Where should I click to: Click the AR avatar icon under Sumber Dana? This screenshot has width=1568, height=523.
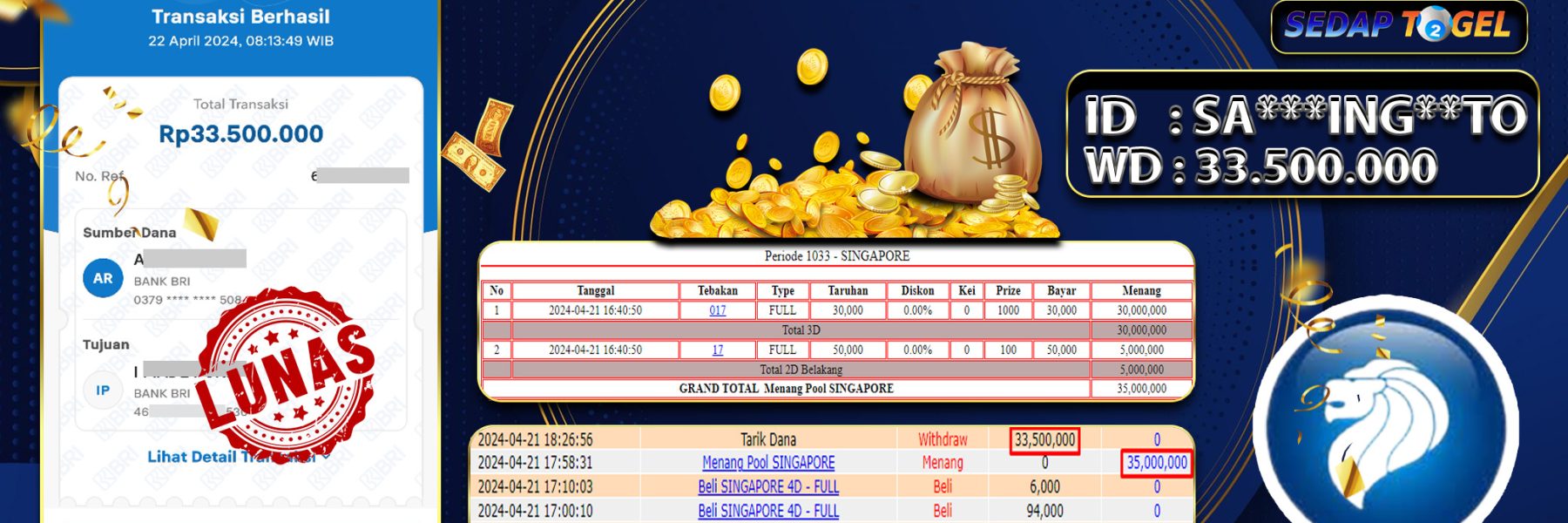click(x=103, y=278)
